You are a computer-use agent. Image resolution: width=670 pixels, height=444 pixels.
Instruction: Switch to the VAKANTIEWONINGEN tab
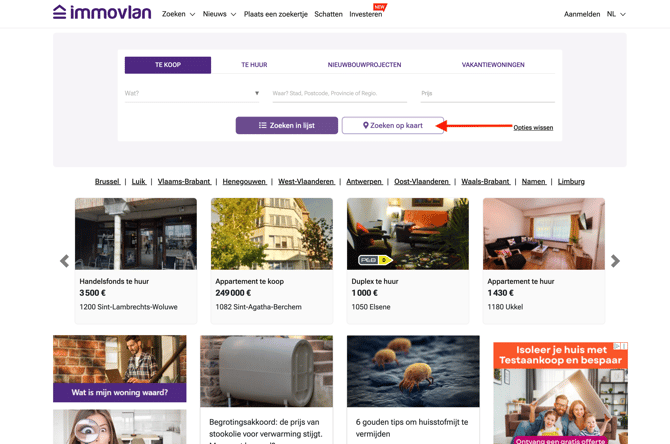[x=493, y=65]
